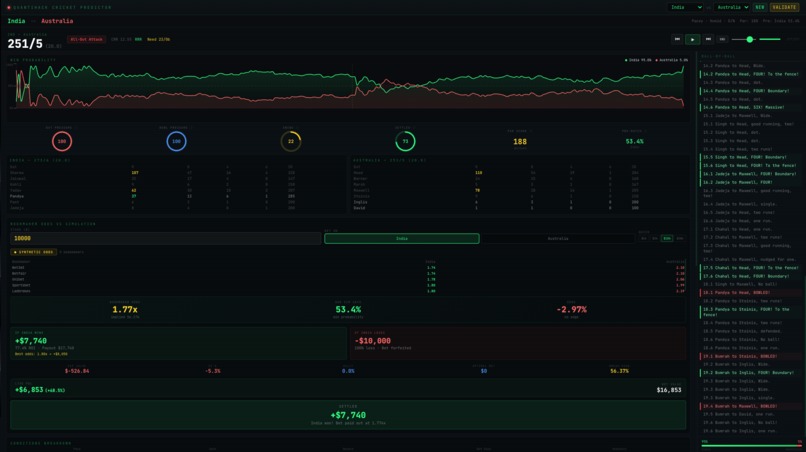Open the India team dropdown
Image resolution: width=806 pixels, height=452 pixels.
click(686, 7)
